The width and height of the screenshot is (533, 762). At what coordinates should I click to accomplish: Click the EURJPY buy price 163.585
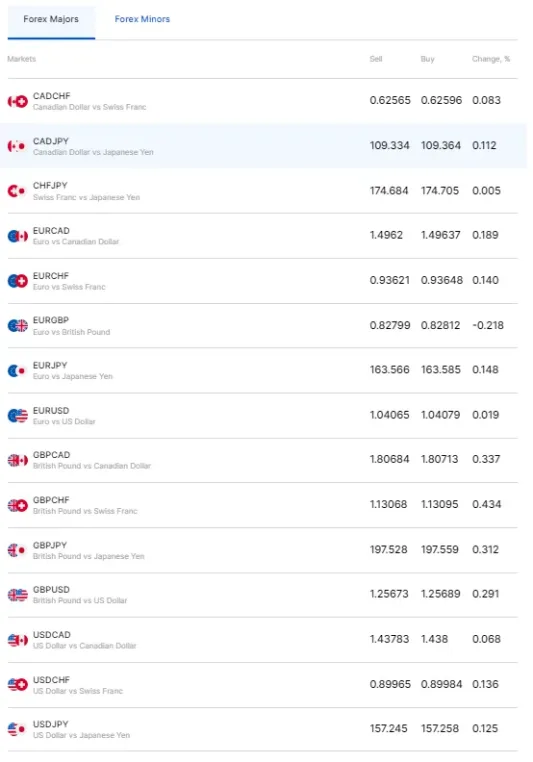click(440, 369)
